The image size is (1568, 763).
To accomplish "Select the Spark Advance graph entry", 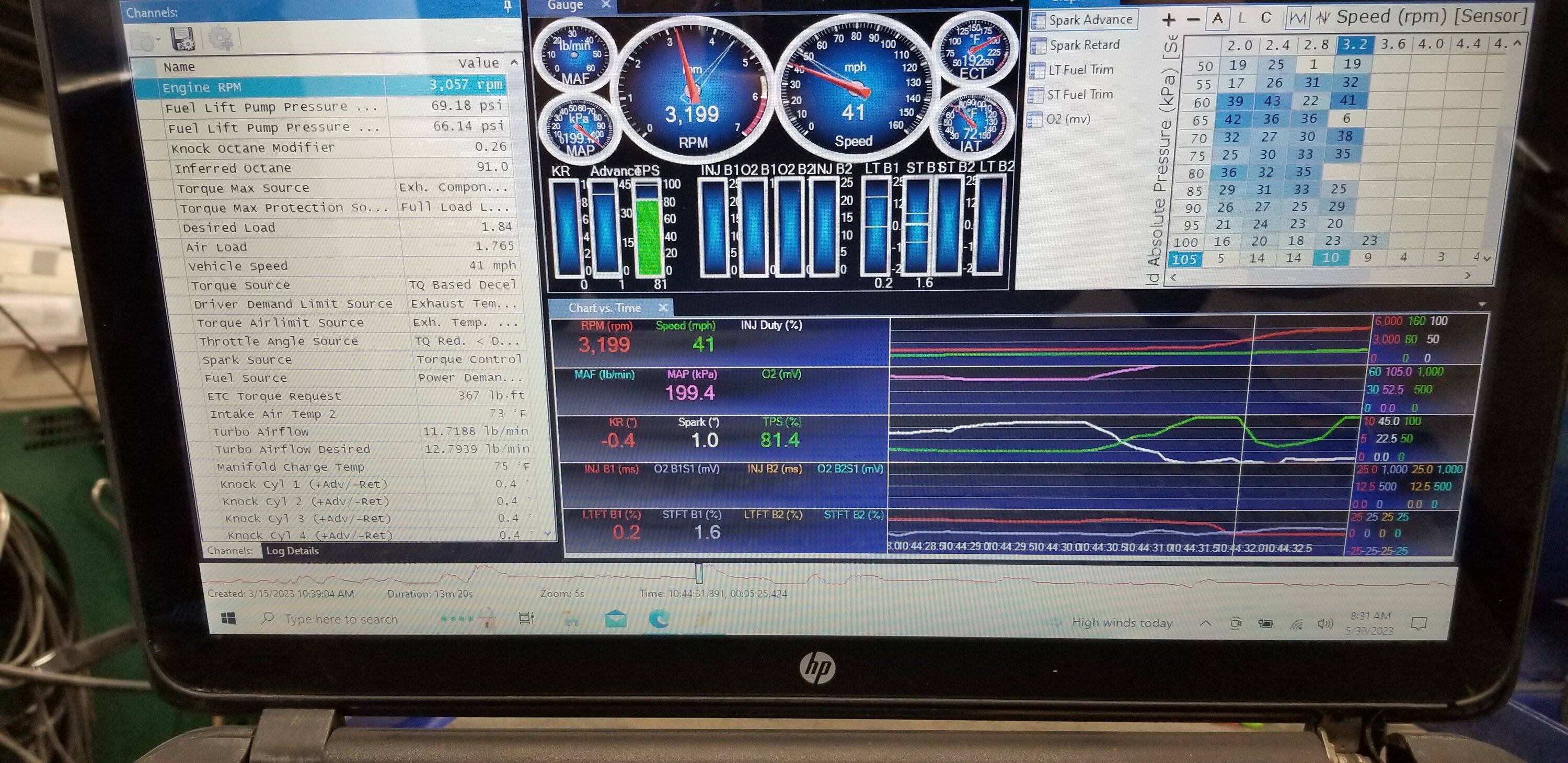I will [x=1083, y=19].
